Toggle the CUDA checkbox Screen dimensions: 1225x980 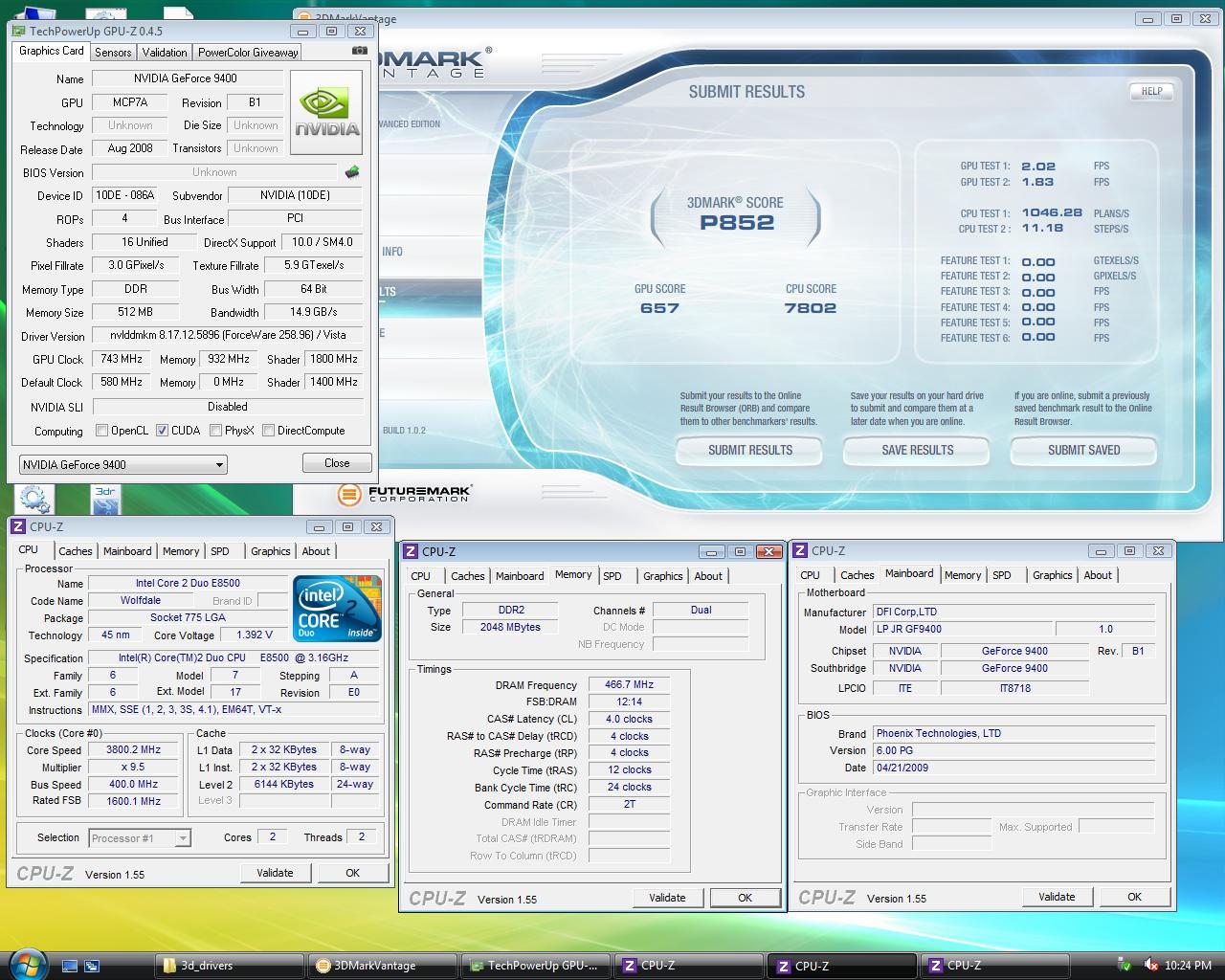click(x=162, y=431)
